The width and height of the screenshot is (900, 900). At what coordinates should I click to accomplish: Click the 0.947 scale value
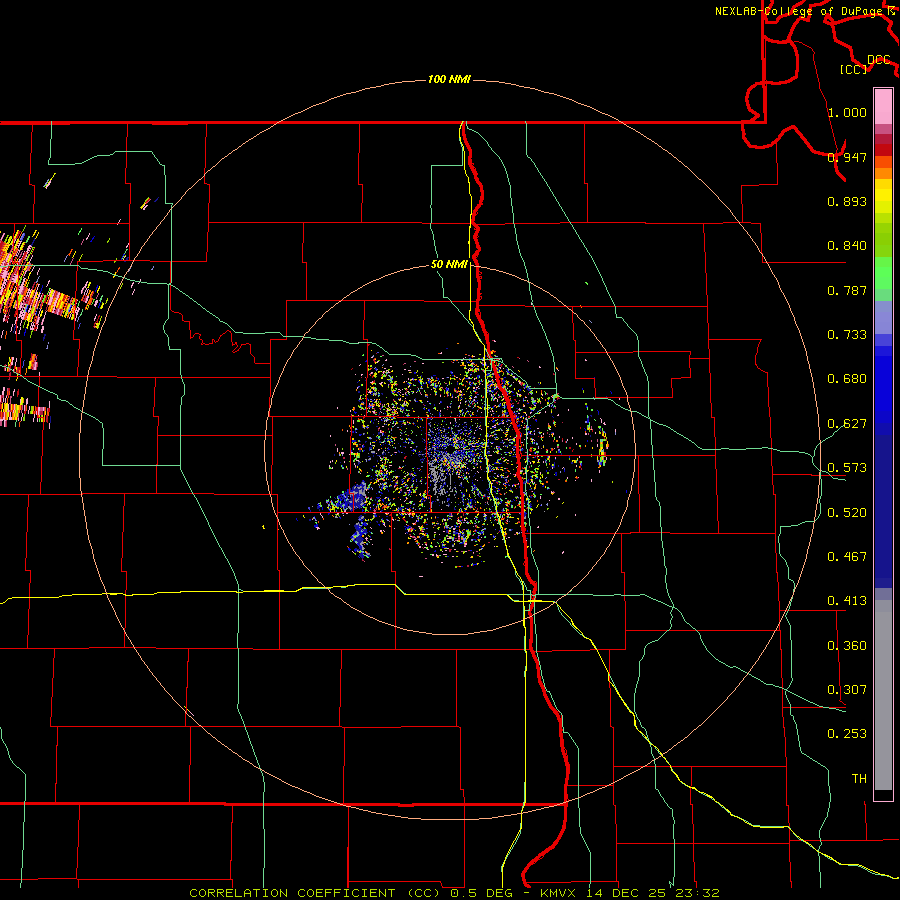pos(847,157)
